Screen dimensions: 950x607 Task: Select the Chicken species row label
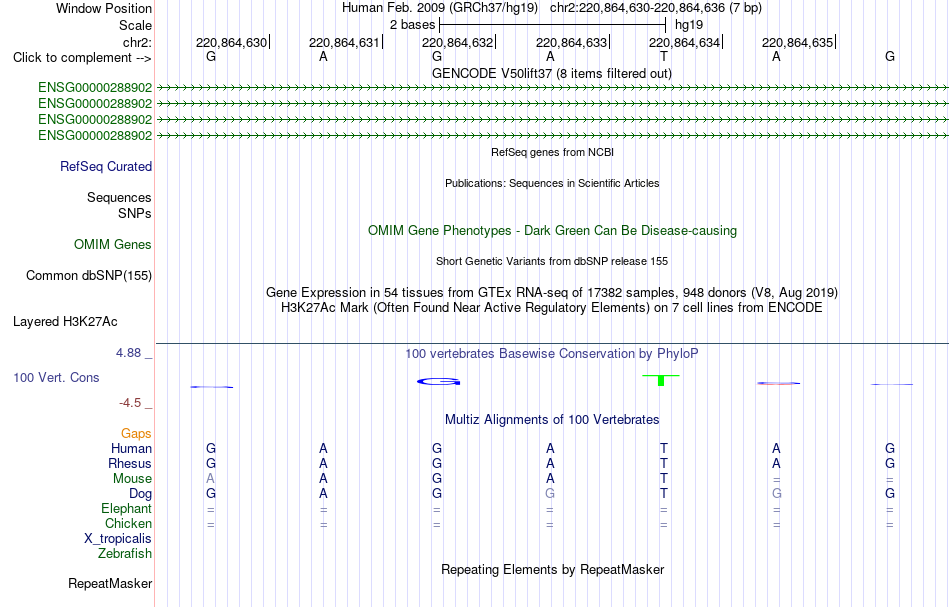click(128, 523)
